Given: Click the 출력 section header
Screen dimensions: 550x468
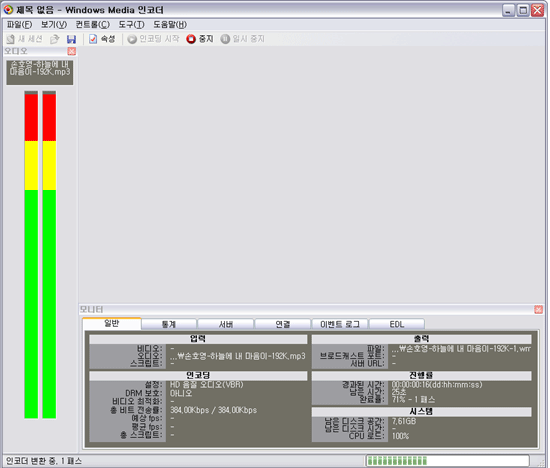Looking at the screenshot, I should tap(421, 339).
